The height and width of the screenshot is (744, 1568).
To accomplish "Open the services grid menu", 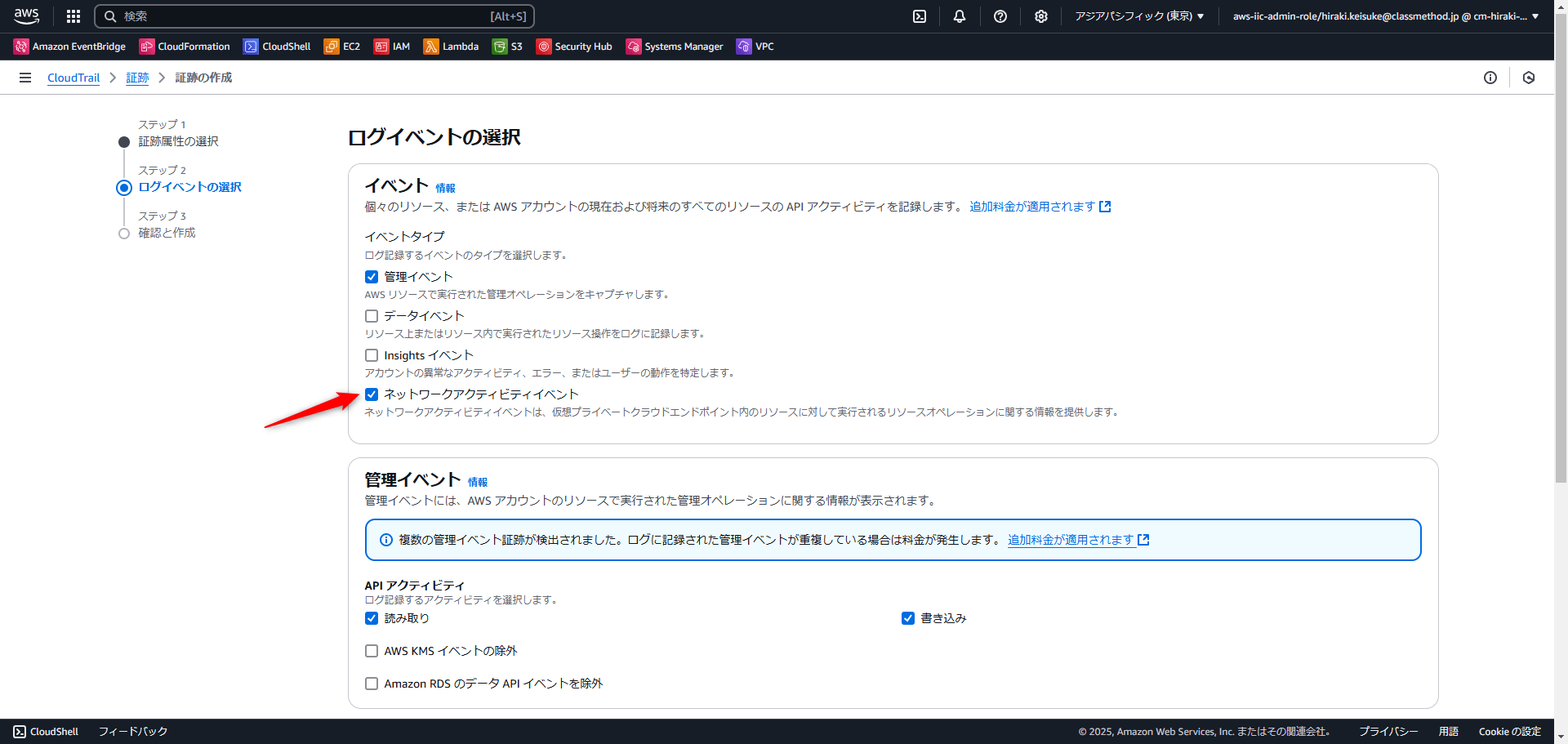I will click(x=73, y=16).
